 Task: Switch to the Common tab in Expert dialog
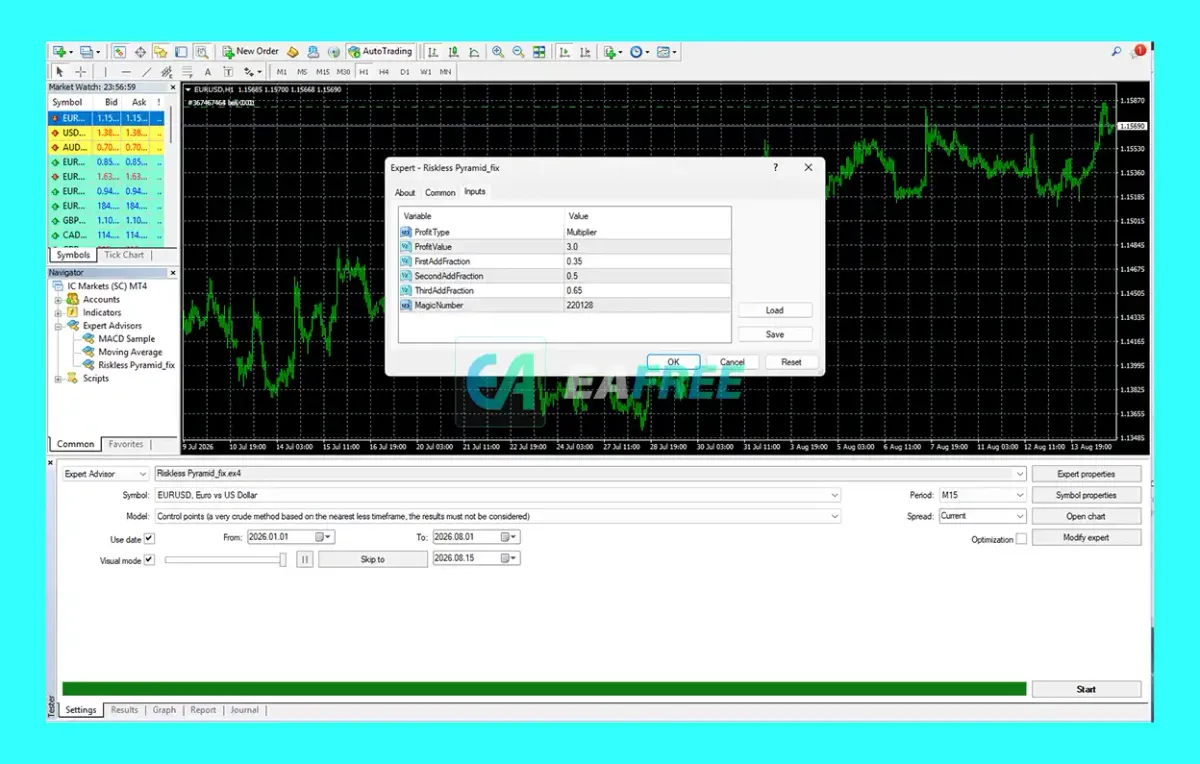pos(440,192)
